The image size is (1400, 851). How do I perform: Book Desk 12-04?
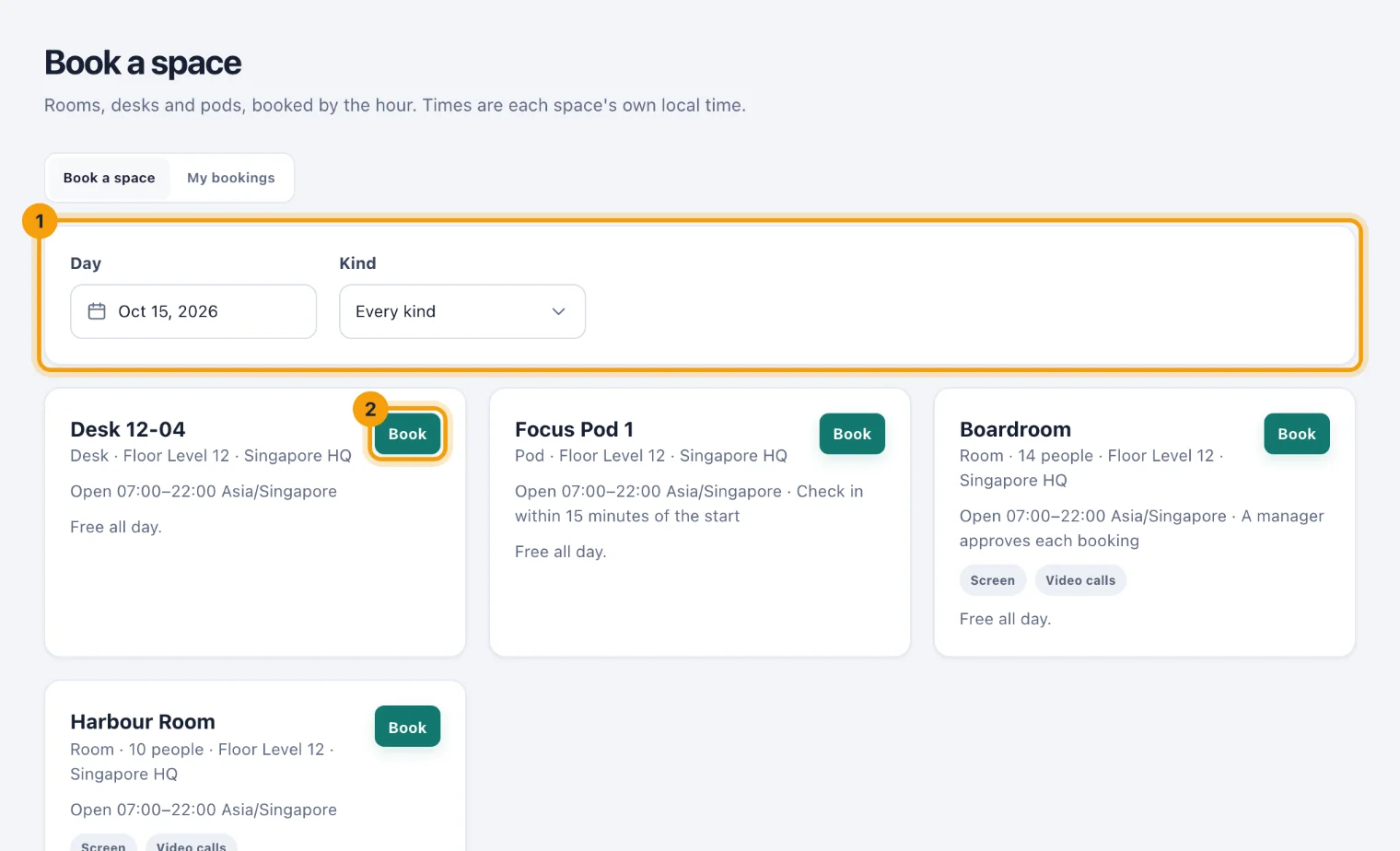click(407, 434)
